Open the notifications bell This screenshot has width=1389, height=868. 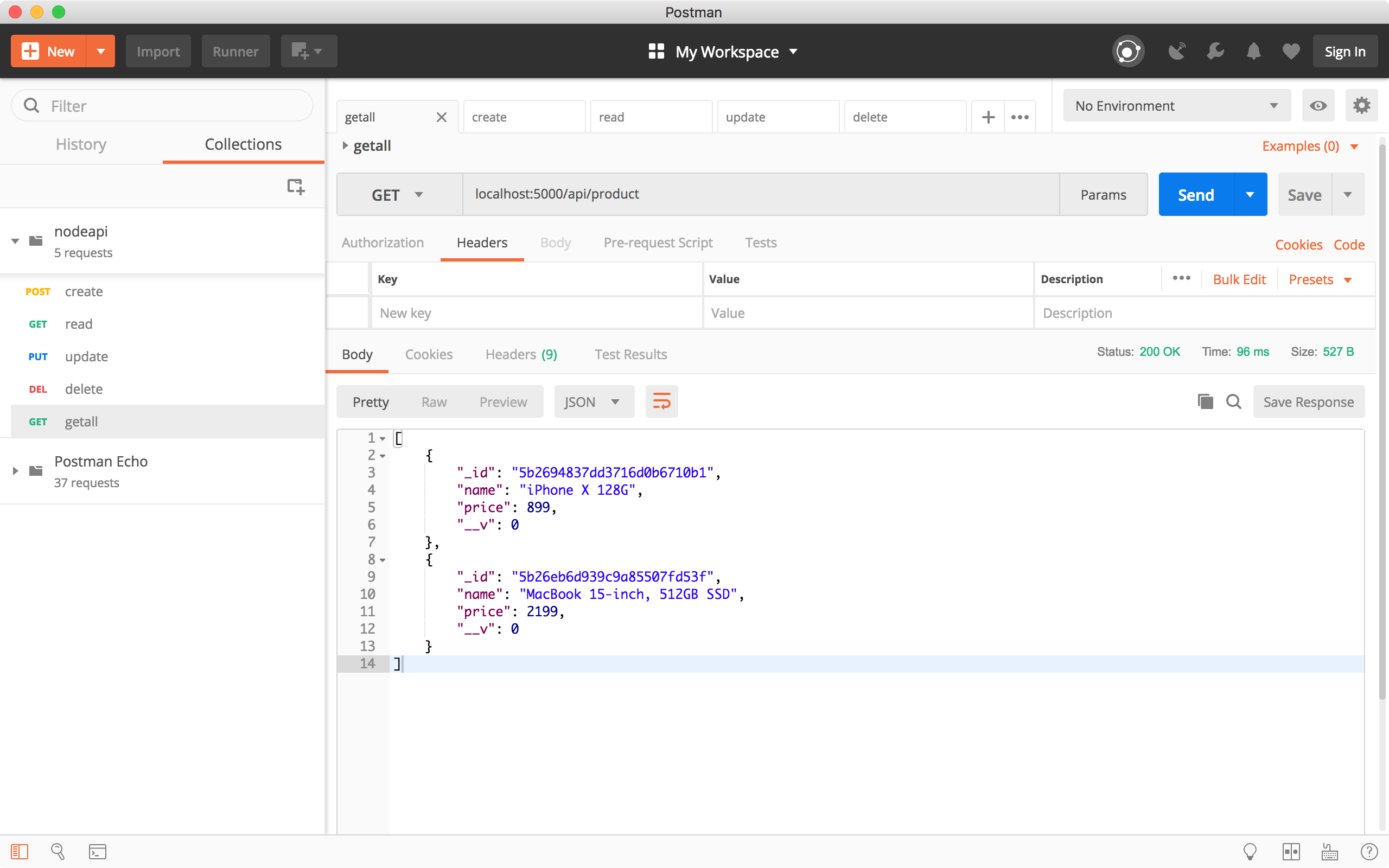[1253, 52]
